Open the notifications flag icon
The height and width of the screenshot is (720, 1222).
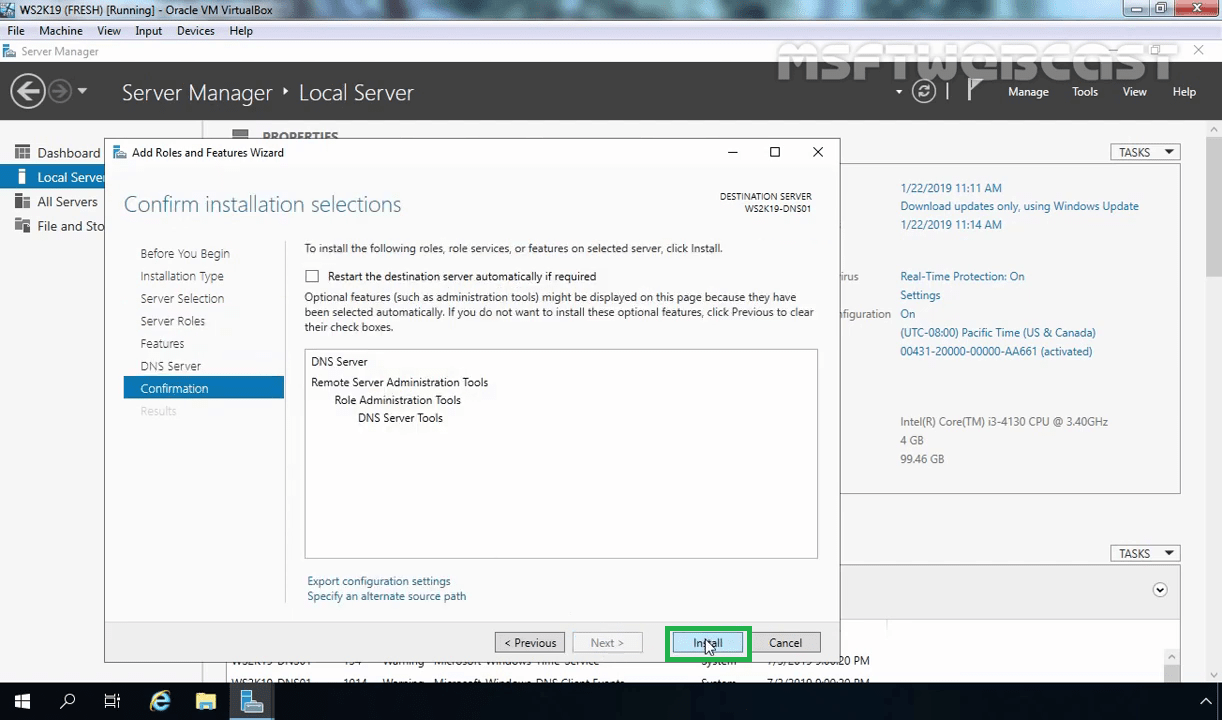click(x=974, y=91)
